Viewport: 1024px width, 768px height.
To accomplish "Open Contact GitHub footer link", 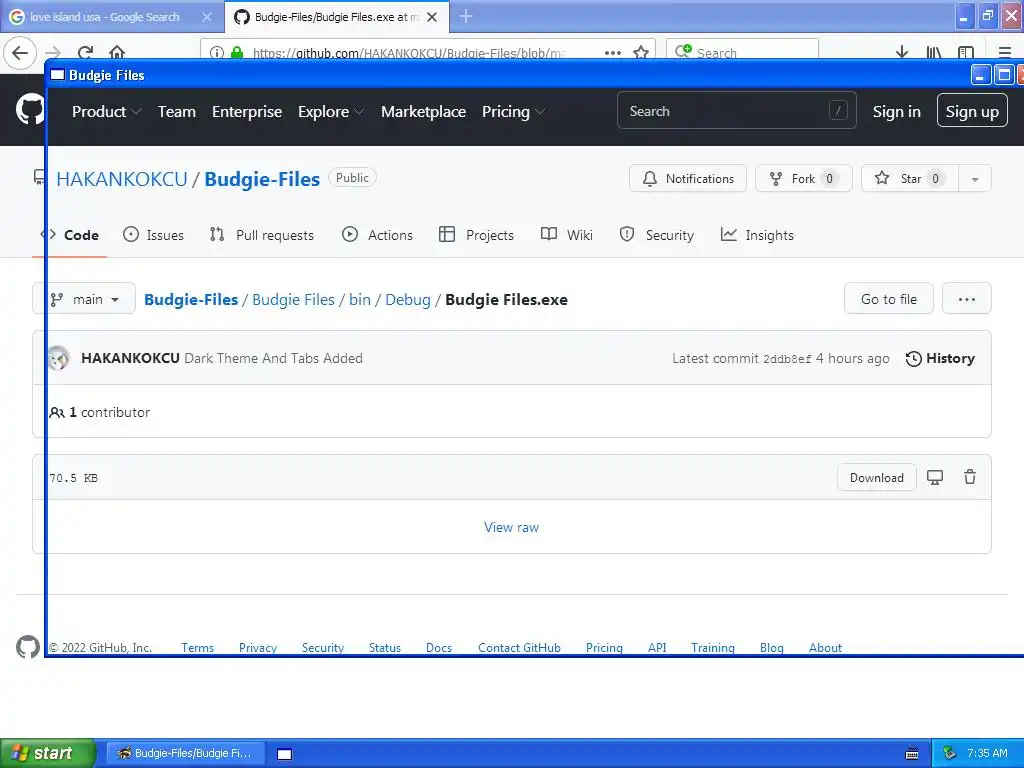I will pos(519,647).
